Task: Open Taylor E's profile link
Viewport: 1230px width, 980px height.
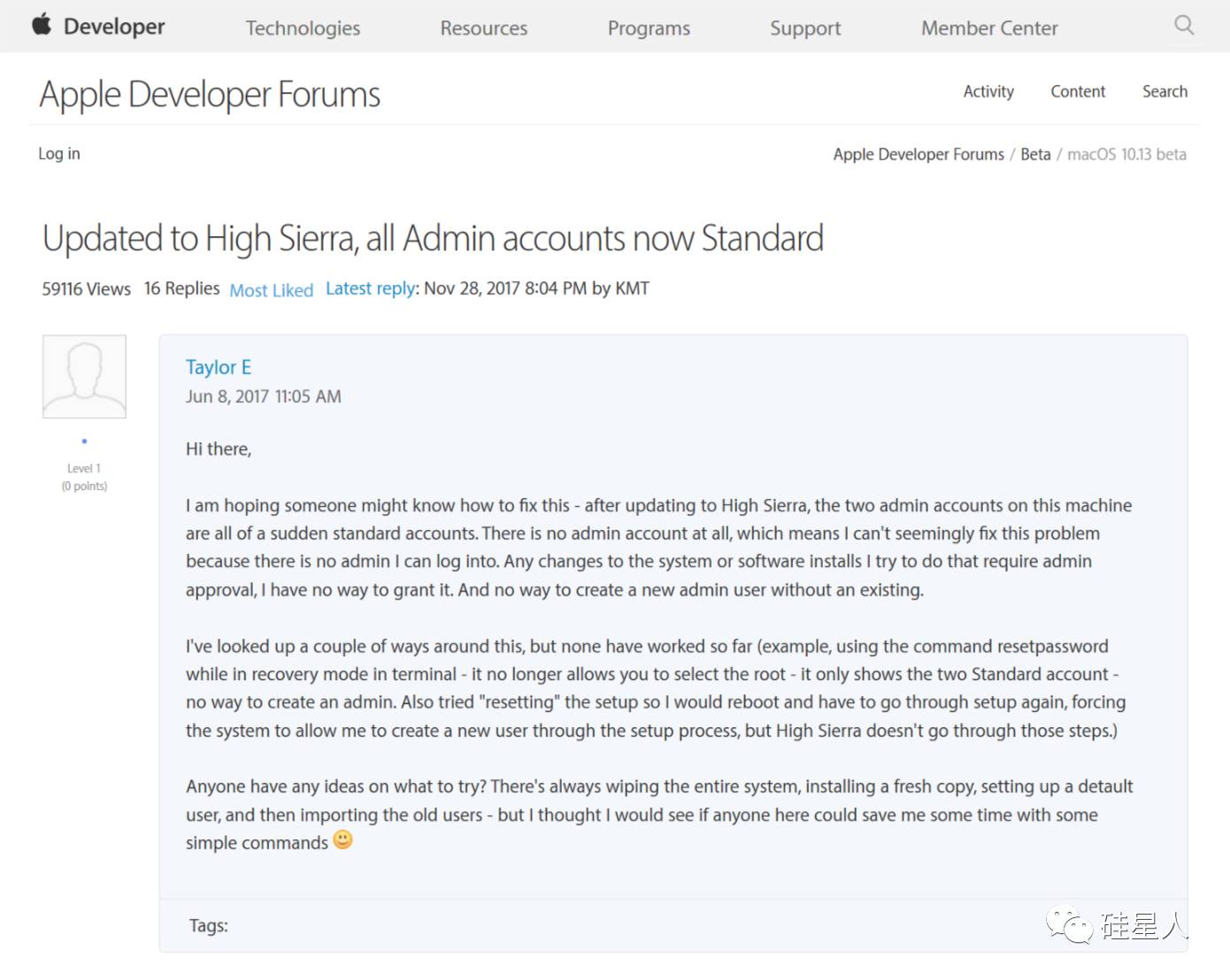Action: [219, 367]
